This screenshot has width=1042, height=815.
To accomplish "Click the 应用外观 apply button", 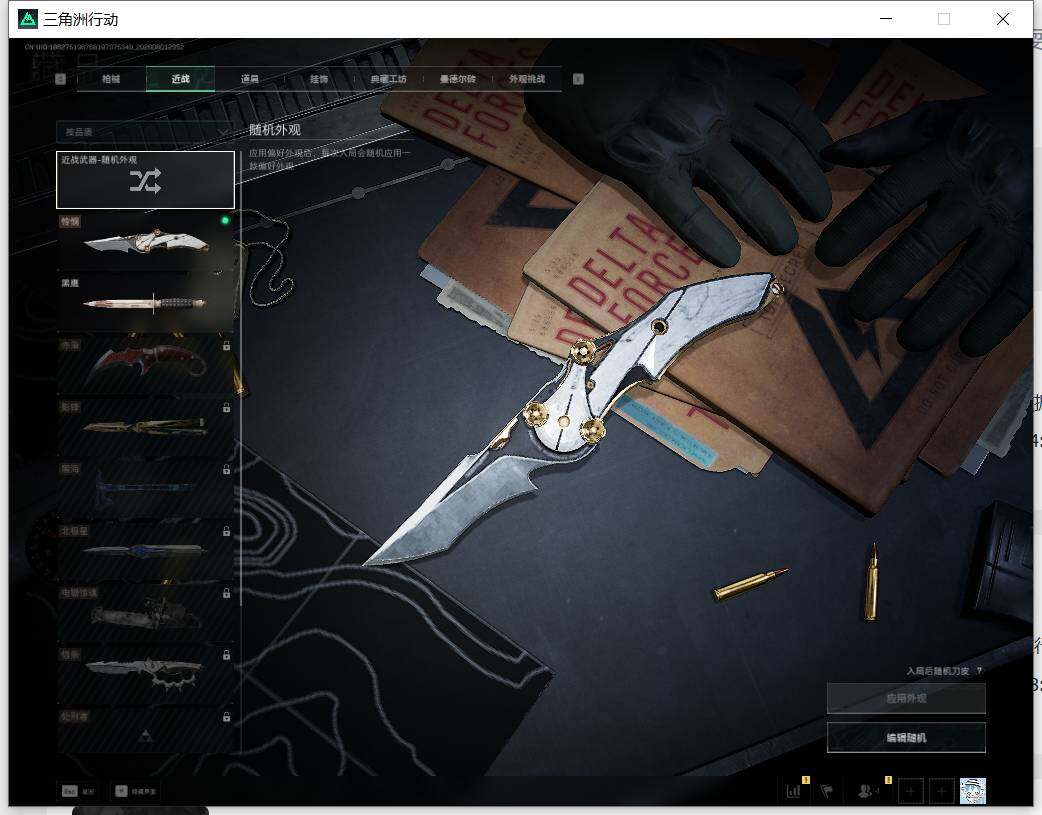I will (x=906, y=698).
